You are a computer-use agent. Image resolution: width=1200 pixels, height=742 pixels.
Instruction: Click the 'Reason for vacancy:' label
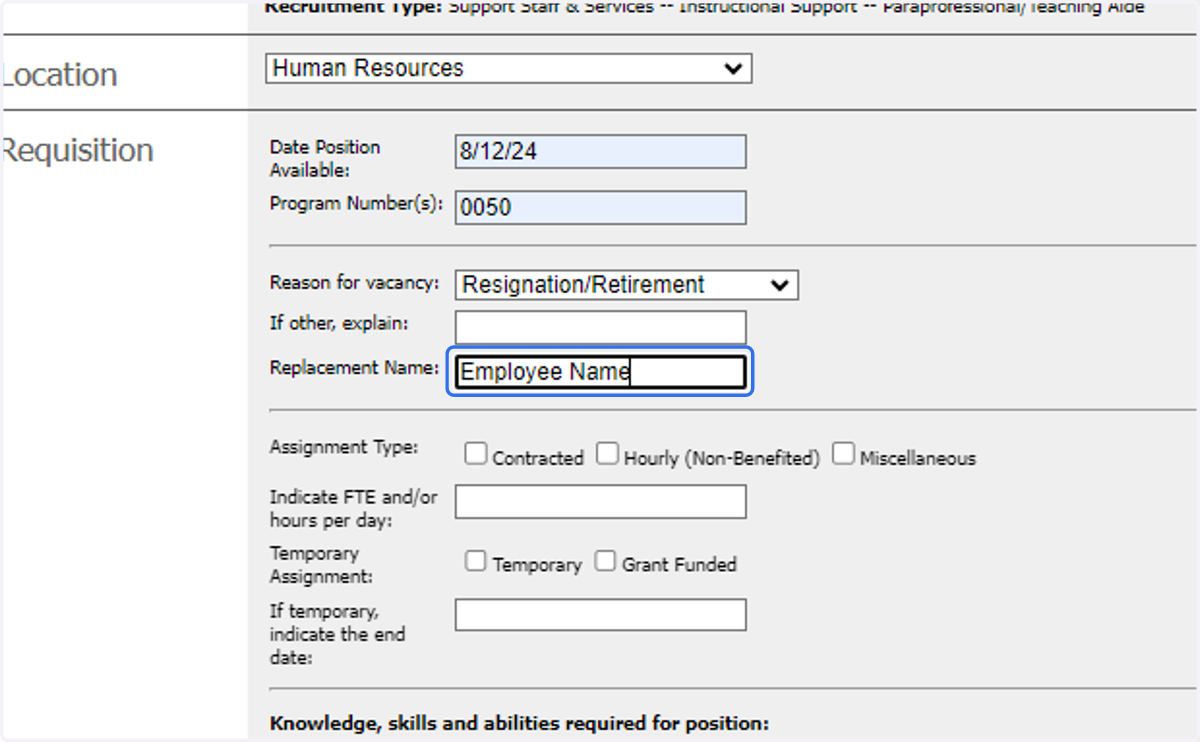click(354, 283)
